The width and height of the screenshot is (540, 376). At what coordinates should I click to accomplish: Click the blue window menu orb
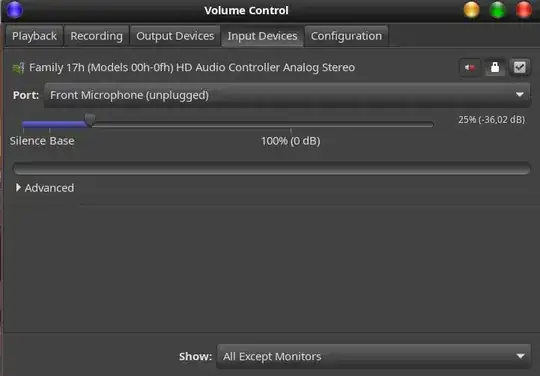pos(14,10)
